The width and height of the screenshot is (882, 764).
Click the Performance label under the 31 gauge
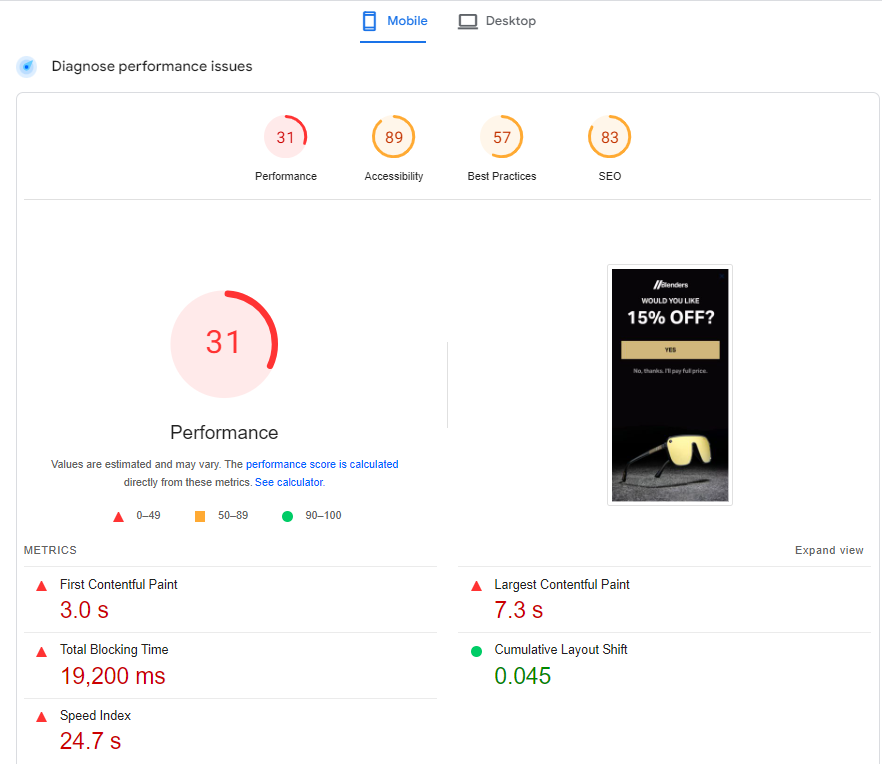(x=286, y=176)
